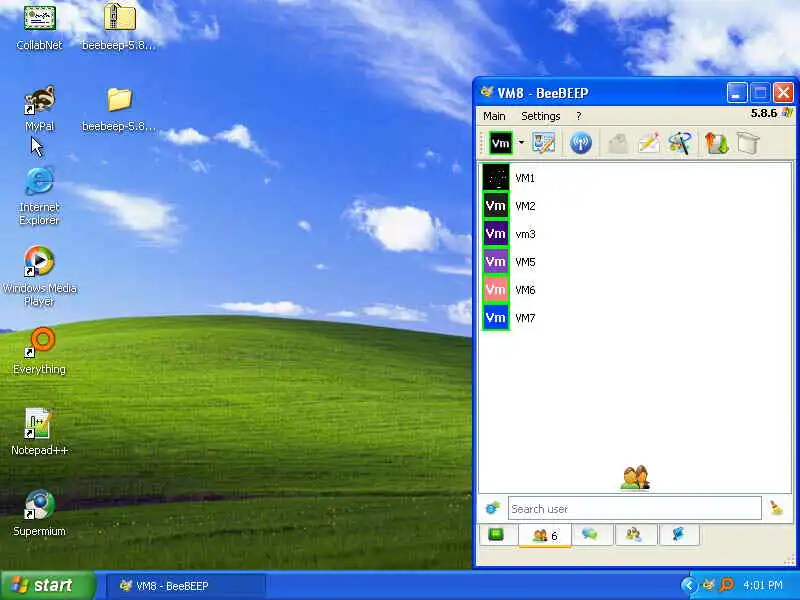Image resolution: width=800 pixels, height=600 pixels.
Task: Click the violet VM5 avatar
Action: coord(495,262)
